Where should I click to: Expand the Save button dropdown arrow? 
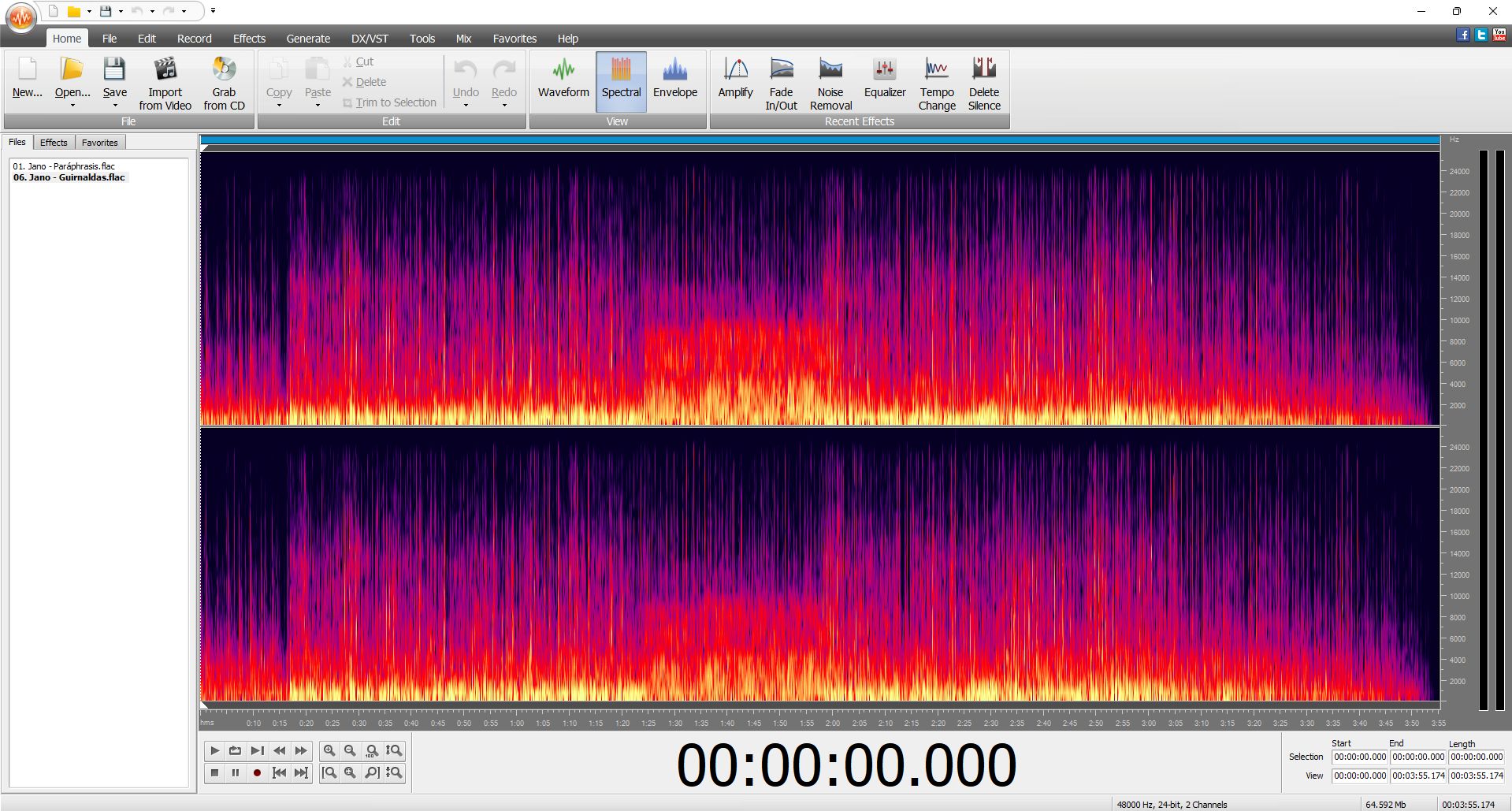pos(115,105)
